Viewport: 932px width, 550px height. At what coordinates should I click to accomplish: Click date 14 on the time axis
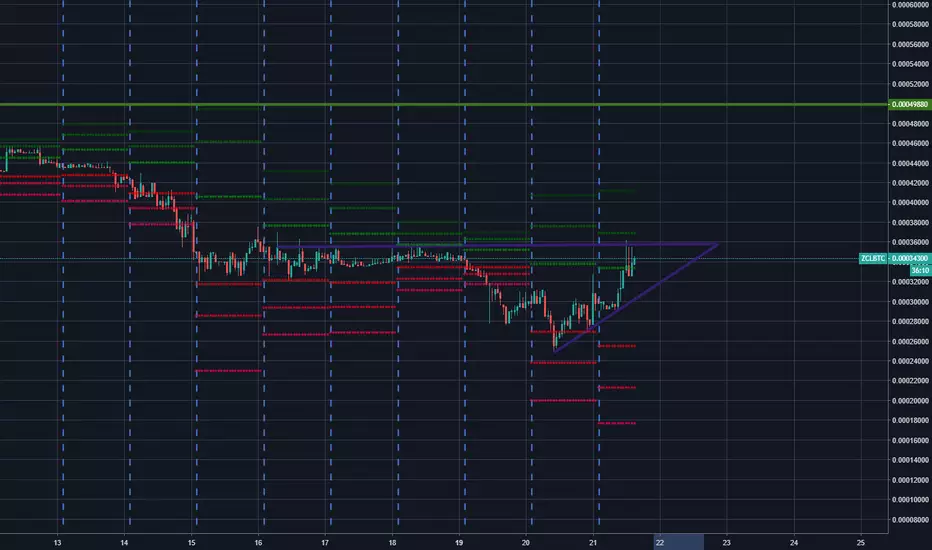[x=124, y=542]
